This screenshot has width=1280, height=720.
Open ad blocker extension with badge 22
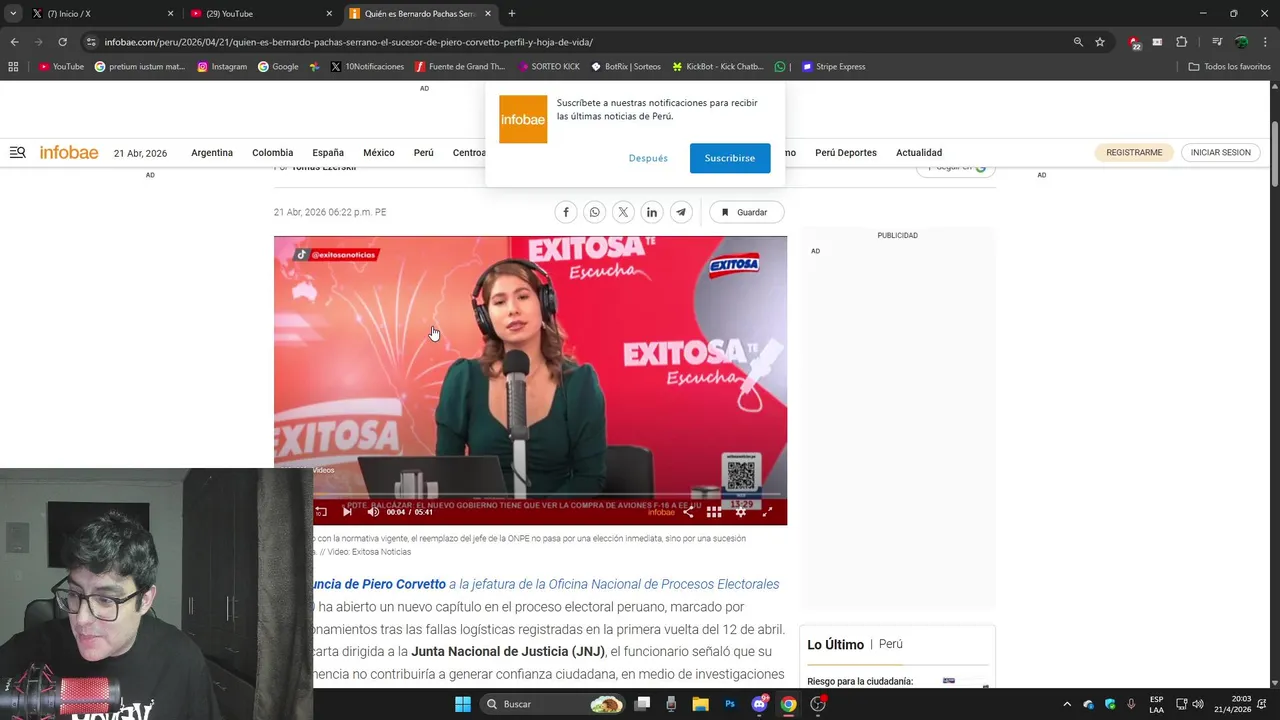(x=1134, y=42)
